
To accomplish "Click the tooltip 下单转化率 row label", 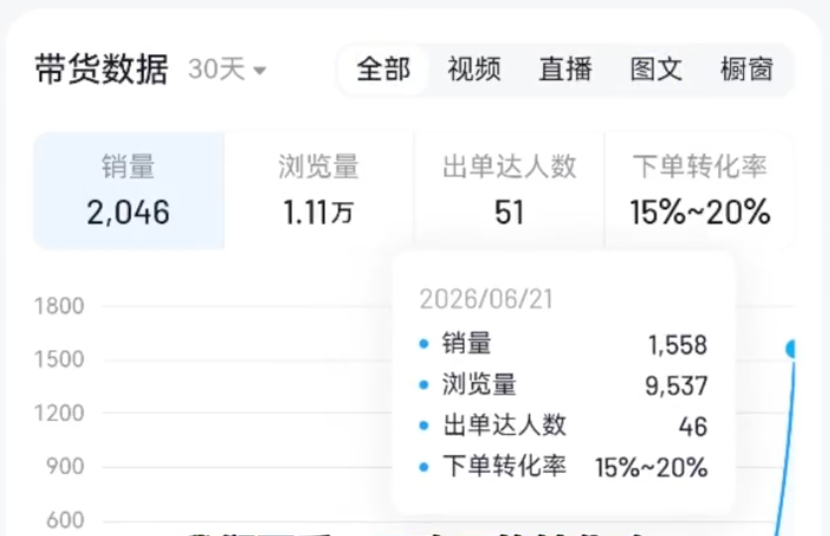I will 504,466.
